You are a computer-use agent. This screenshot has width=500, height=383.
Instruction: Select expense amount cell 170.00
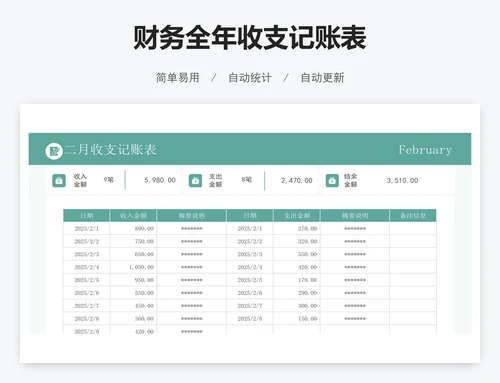[297, 280]
